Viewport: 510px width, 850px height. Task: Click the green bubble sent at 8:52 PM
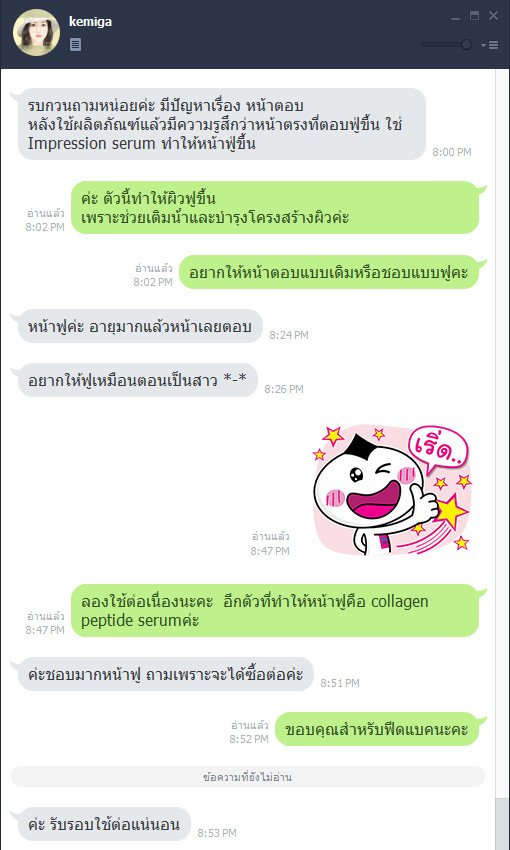[x=377, y=729]
